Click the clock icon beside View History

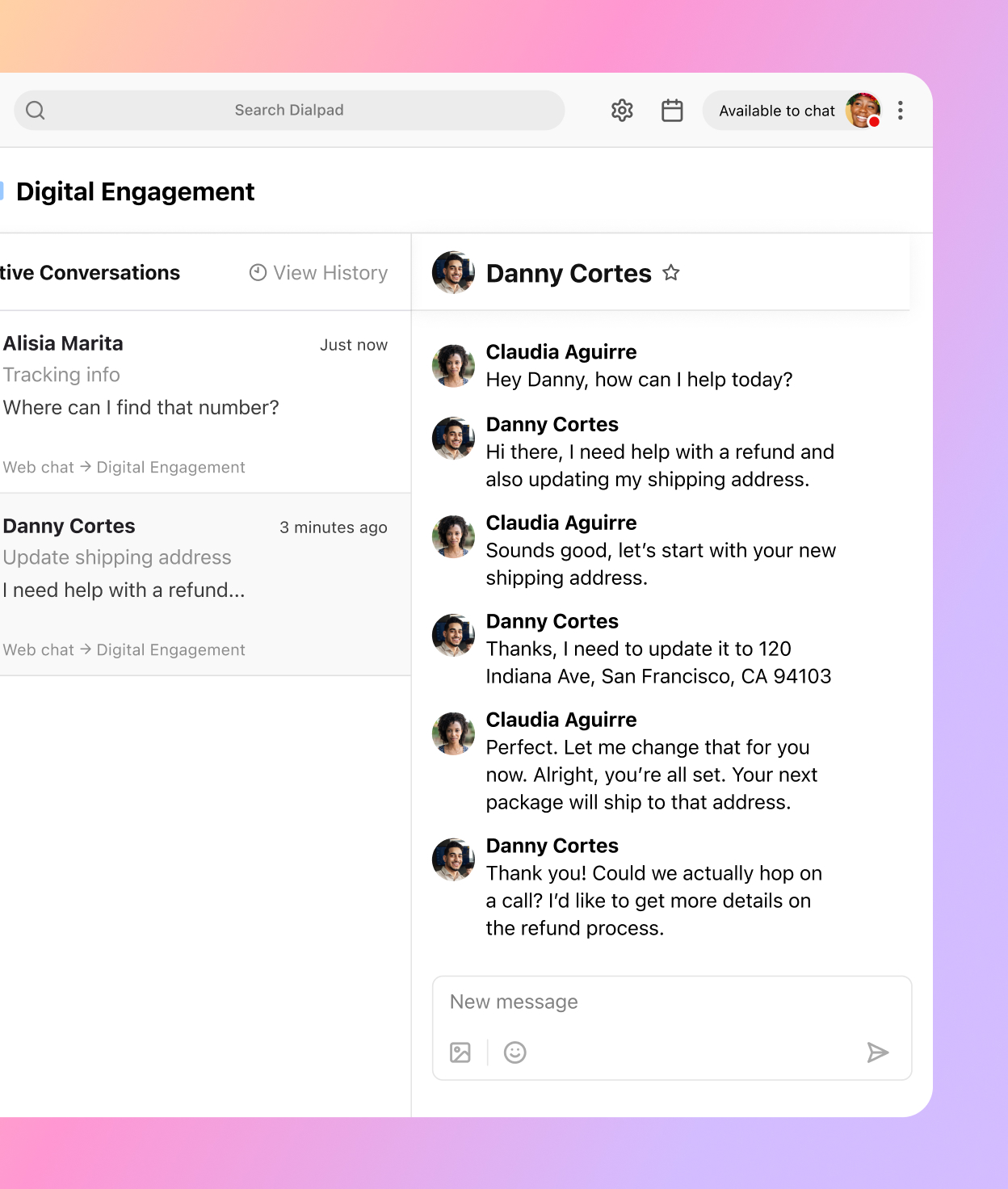(x=258, y=273)
